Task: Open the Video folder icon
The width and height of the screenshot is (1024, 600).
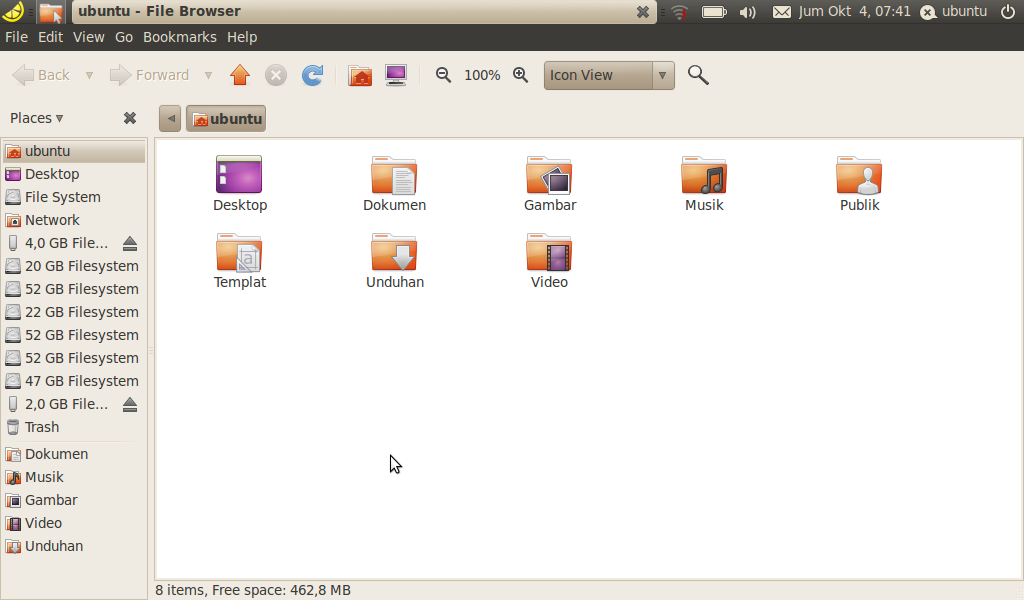Action: click(549, 252)
